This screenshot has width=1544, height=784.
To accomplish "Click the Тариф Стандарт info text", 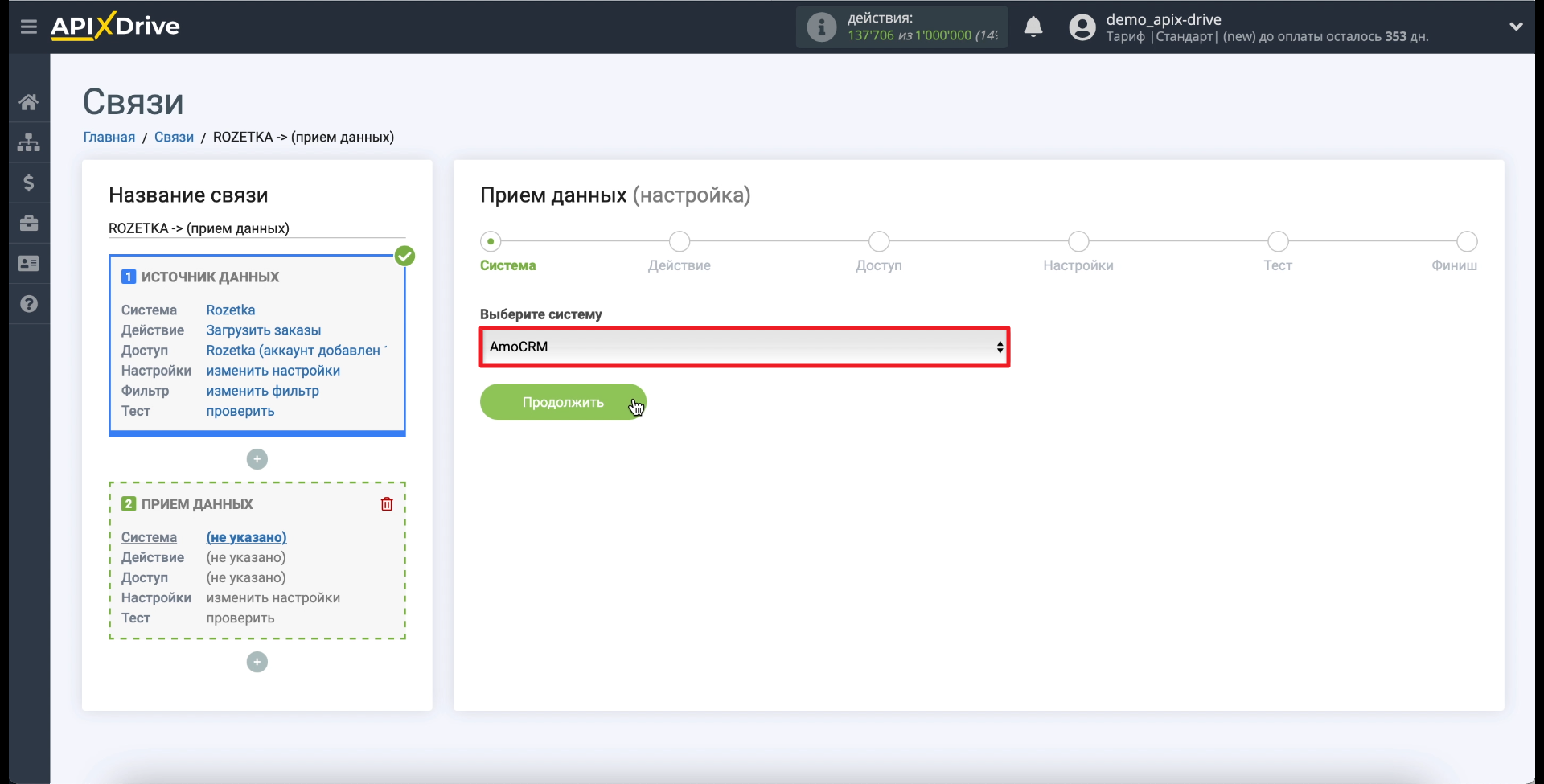I will point(1267,36).
